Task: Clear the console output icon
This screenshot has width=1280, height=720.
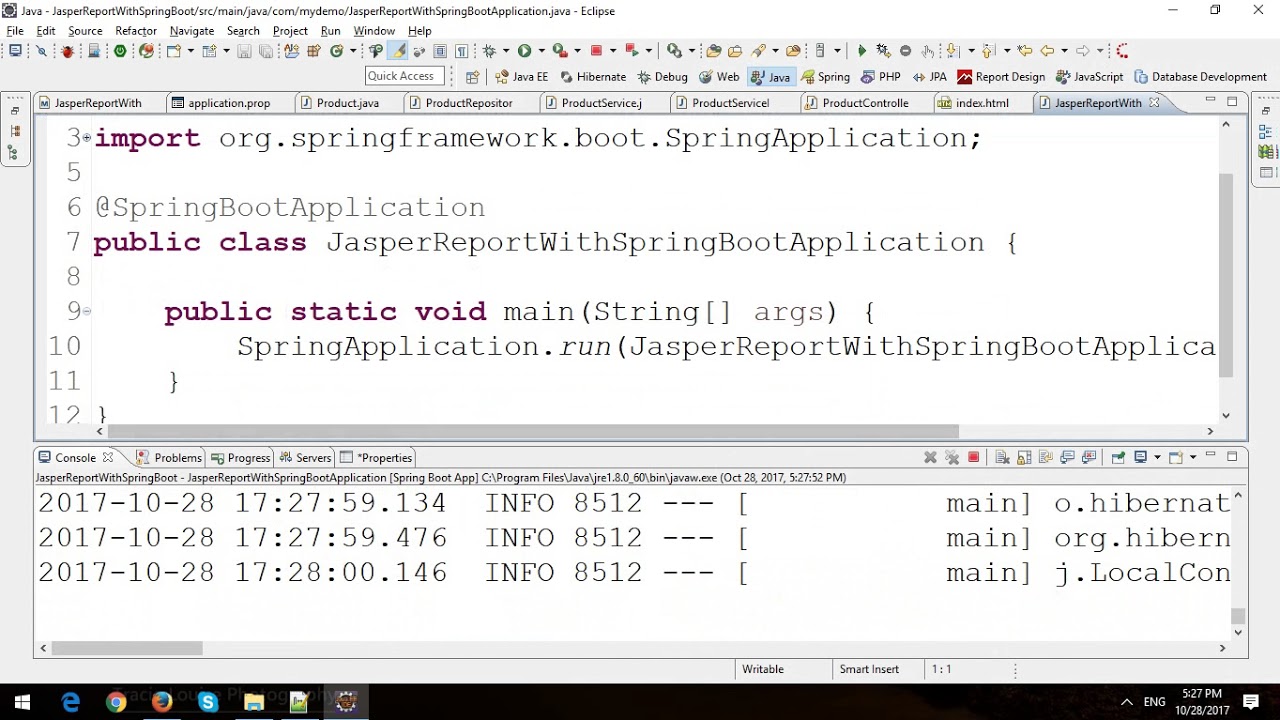Action: coord(1002,457)
